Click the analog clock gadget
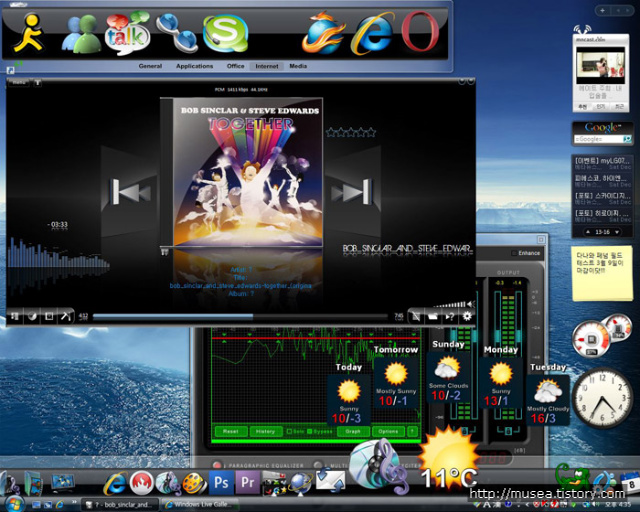The width and height of the screenshot is (640, 512). (602, 398)
